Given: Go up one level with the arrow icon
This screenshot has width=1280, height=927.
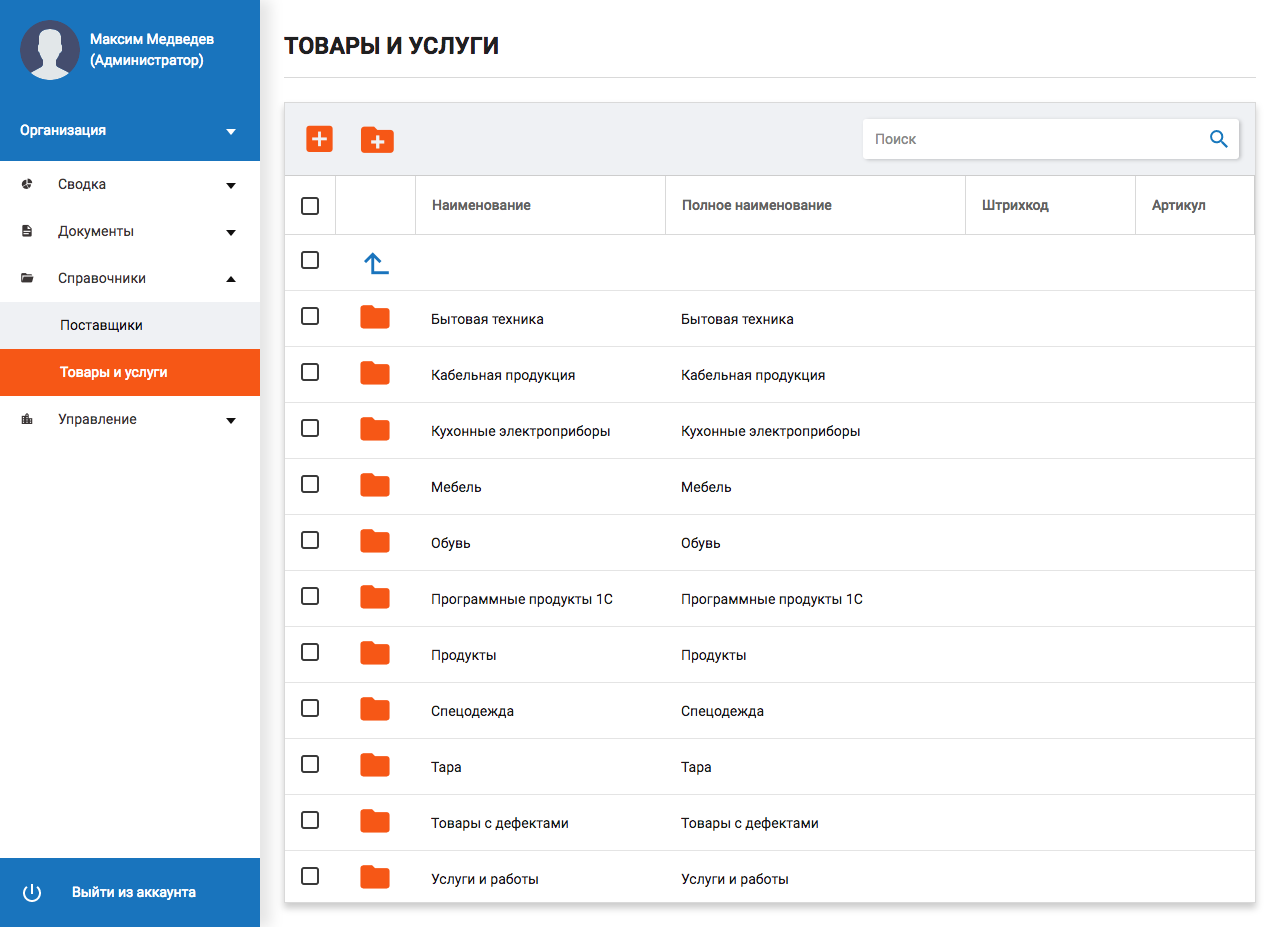Looking at the screenshot, I should [x=375, y=263].
